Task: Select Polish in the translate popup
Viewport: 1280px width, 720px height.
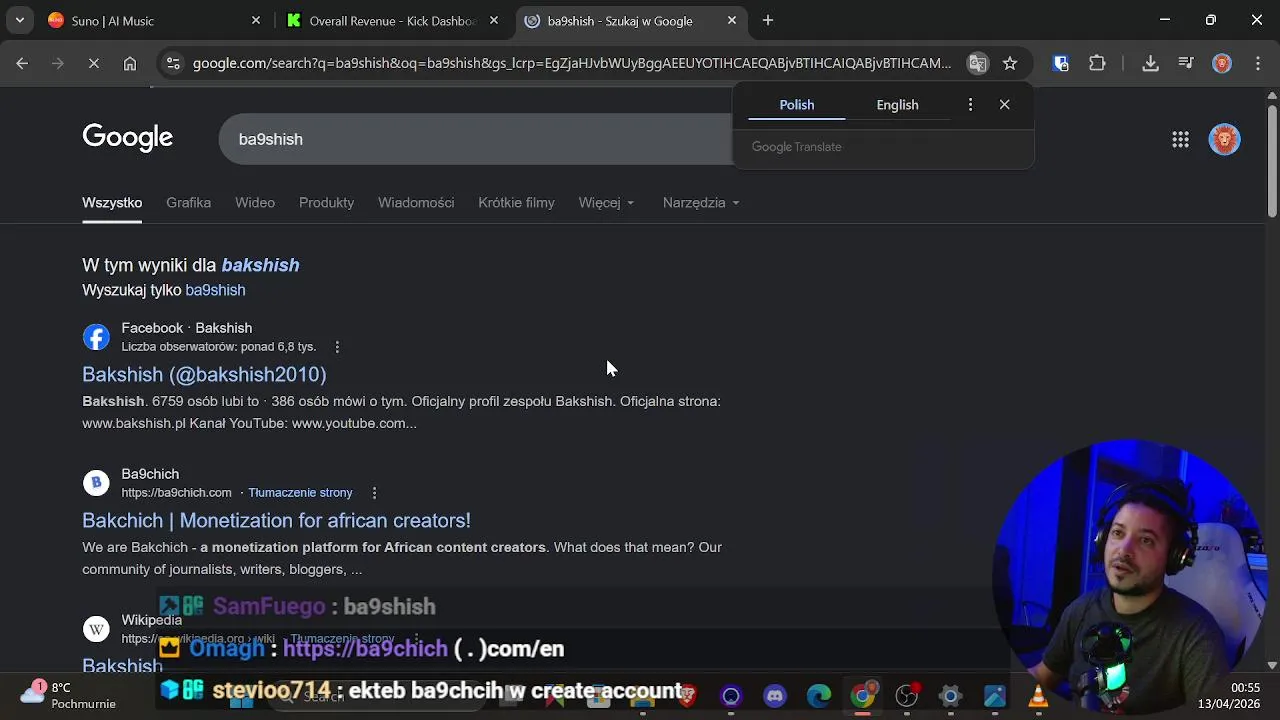Action: [797, 105]
